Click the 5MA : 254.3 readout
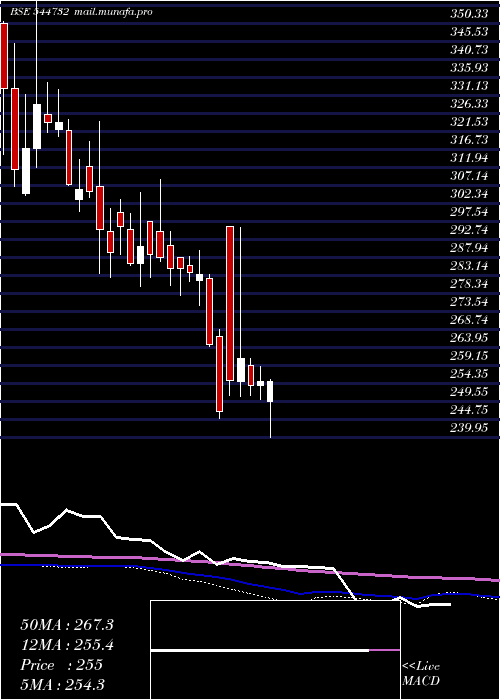This screenshot has height=700, width=500. click(63, 685)
